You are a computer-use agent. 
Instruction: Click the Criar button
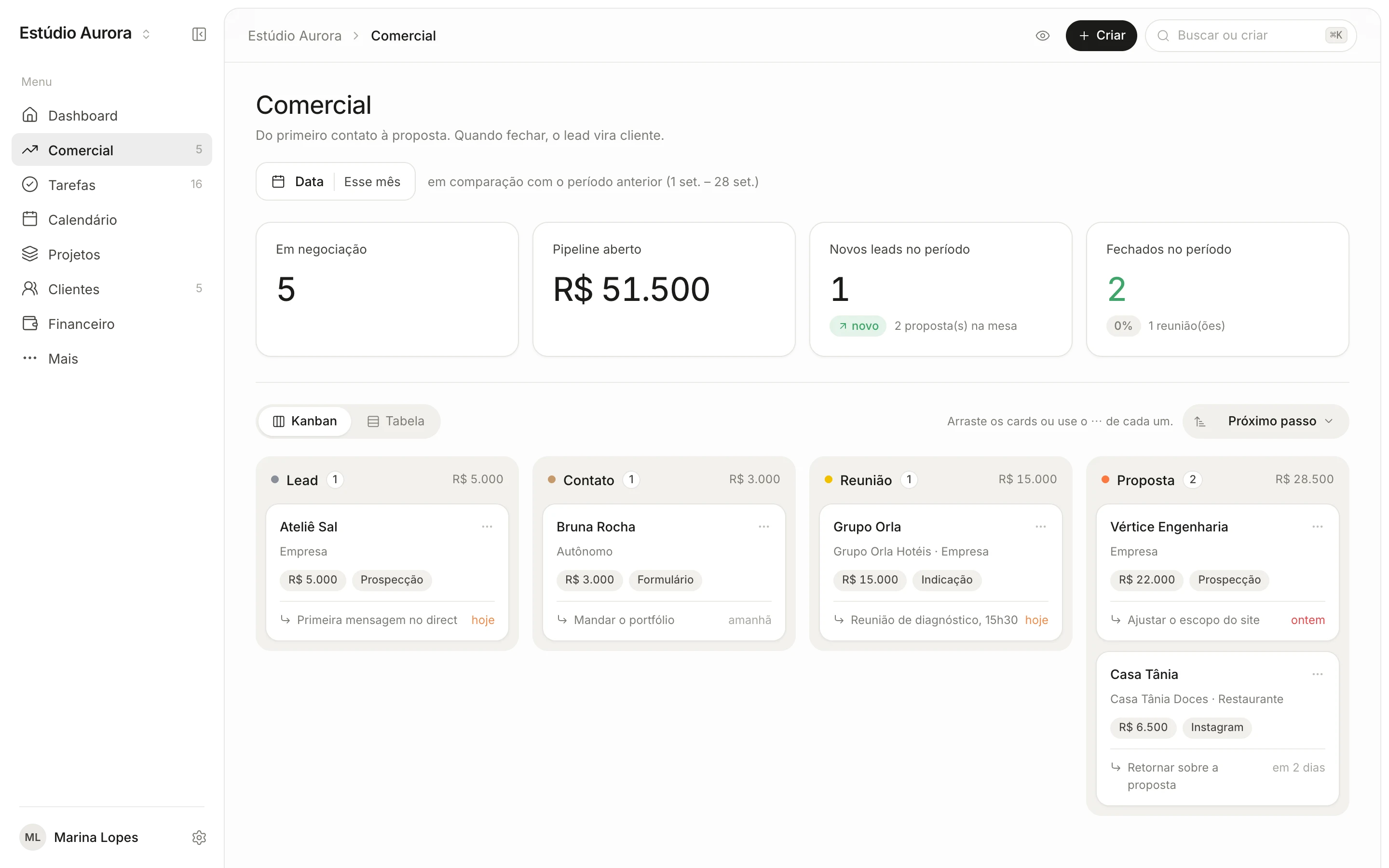(1101, 36)
